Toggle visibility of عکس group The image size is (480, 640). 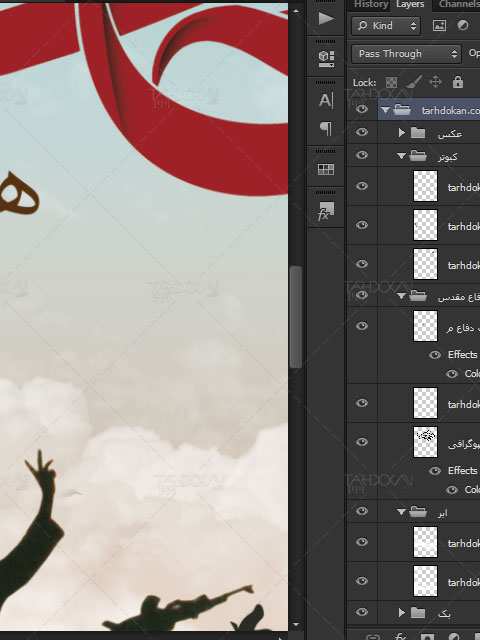[362, 132]
